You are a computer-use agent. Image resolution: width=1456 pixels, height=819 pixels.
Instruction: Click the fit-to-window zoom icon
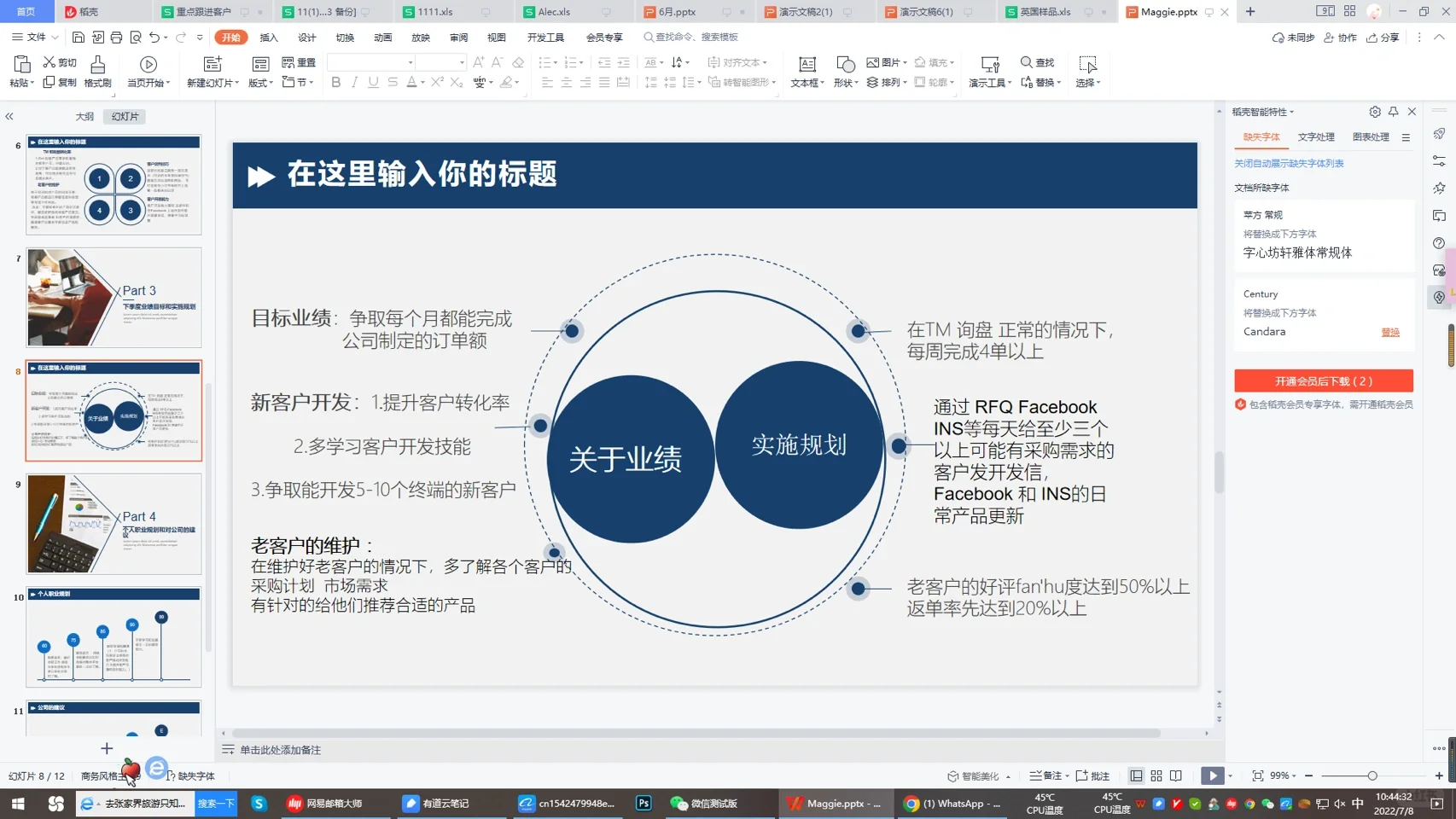pos(1257,775)
